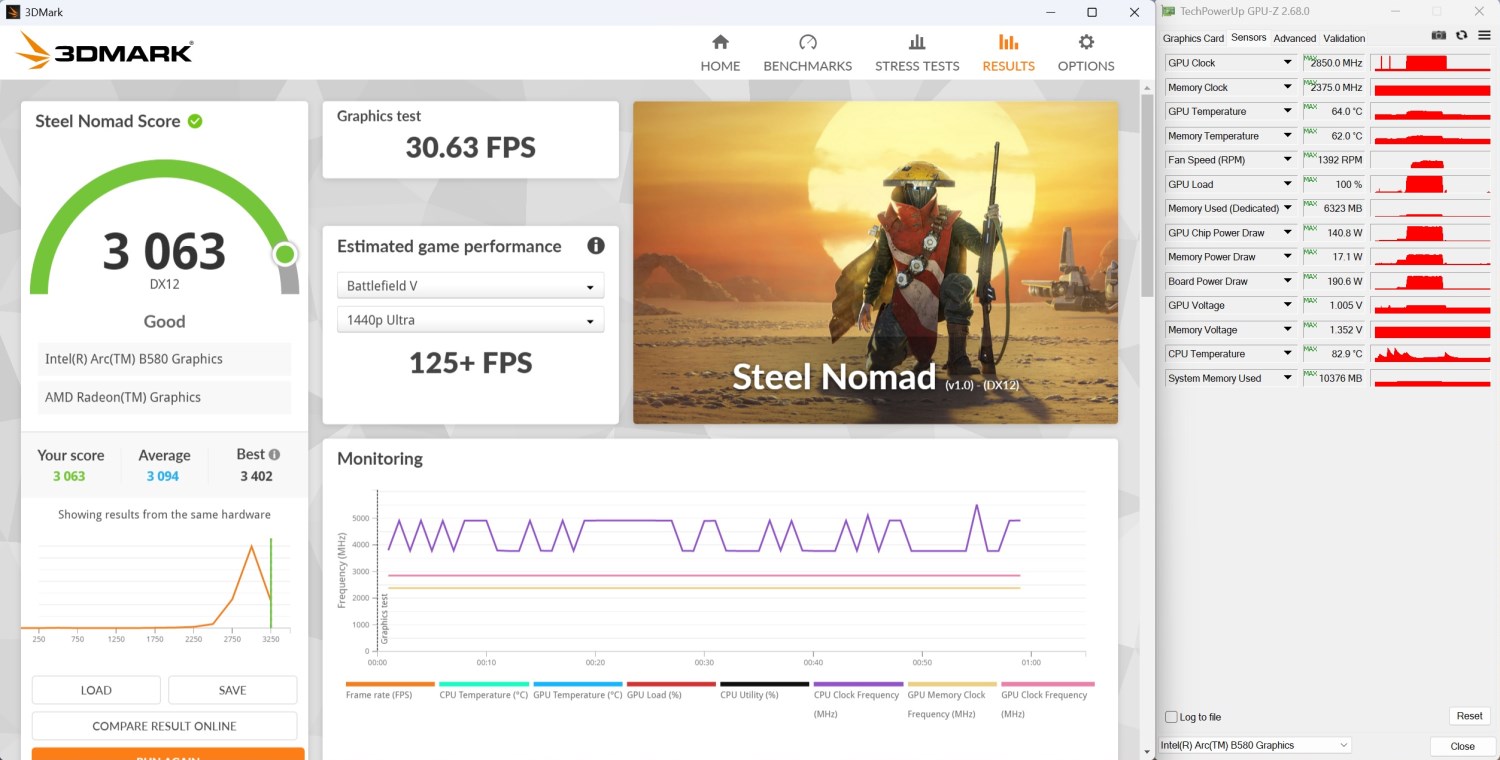Toggle the GPU Load (%) legend series
The height and width of the screenshot is (760, 1500).
click(671, 690)
